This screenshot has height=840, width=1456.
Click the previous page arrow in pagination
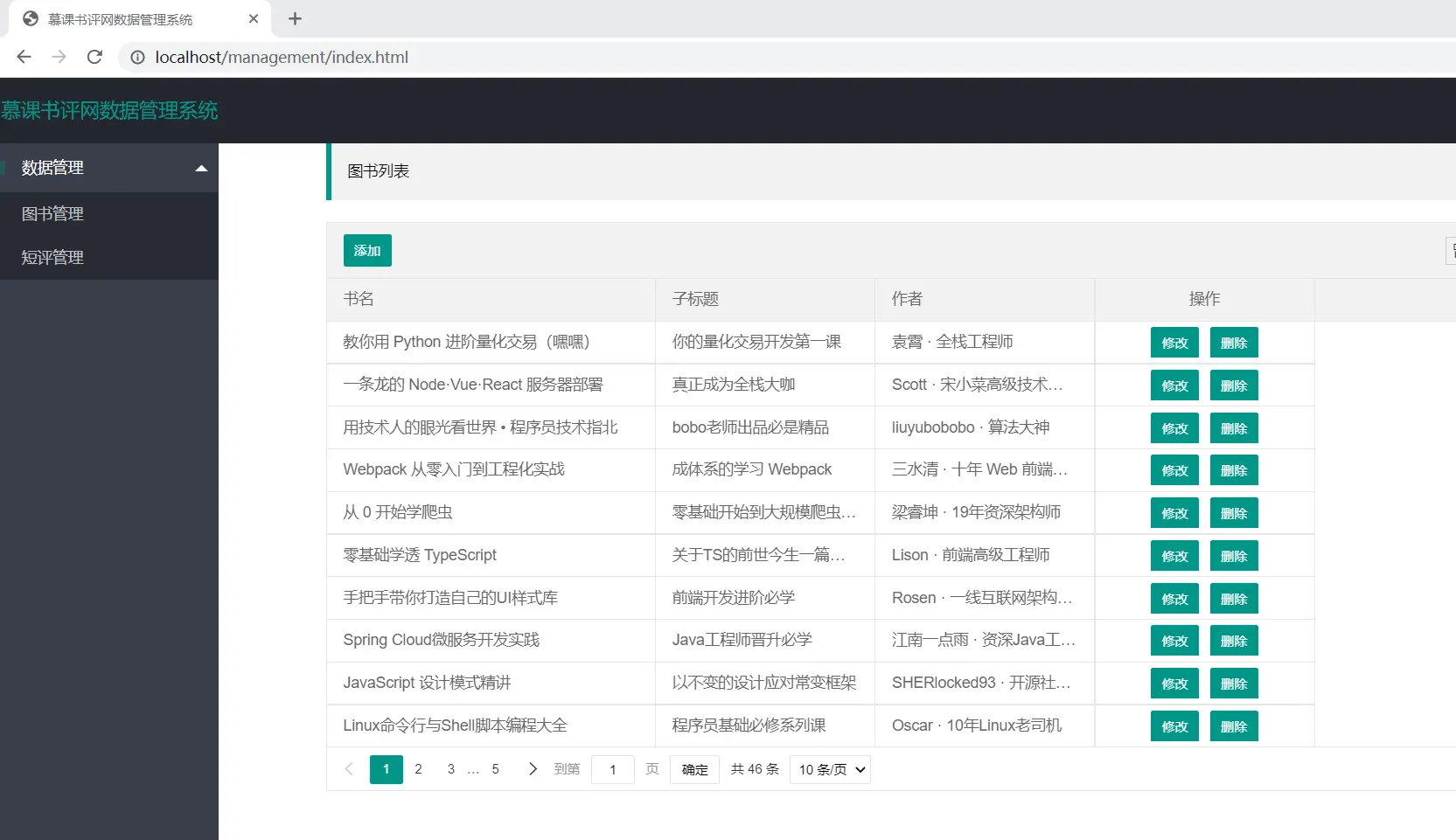pyautogui.click(x=349, y=769)
